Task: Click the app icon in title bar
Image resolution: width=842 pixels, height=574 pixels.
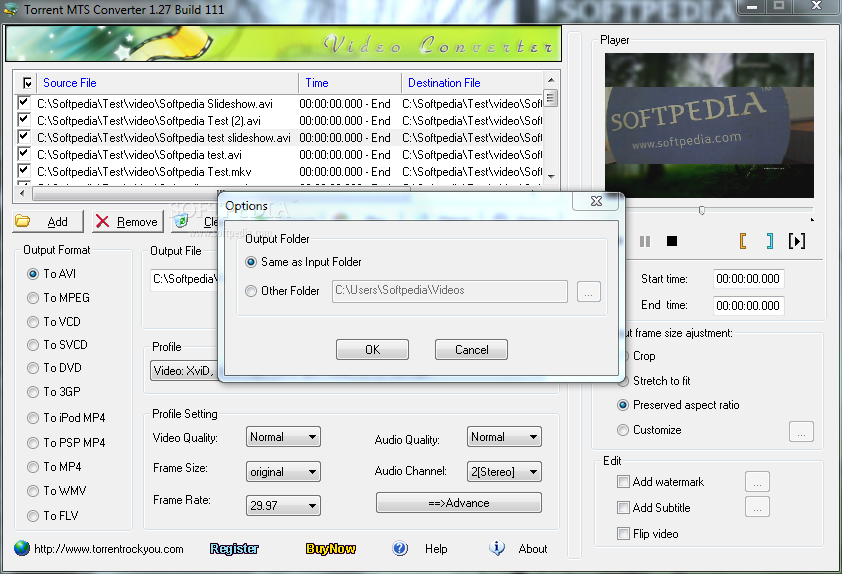Action: [x=11, y=10]
